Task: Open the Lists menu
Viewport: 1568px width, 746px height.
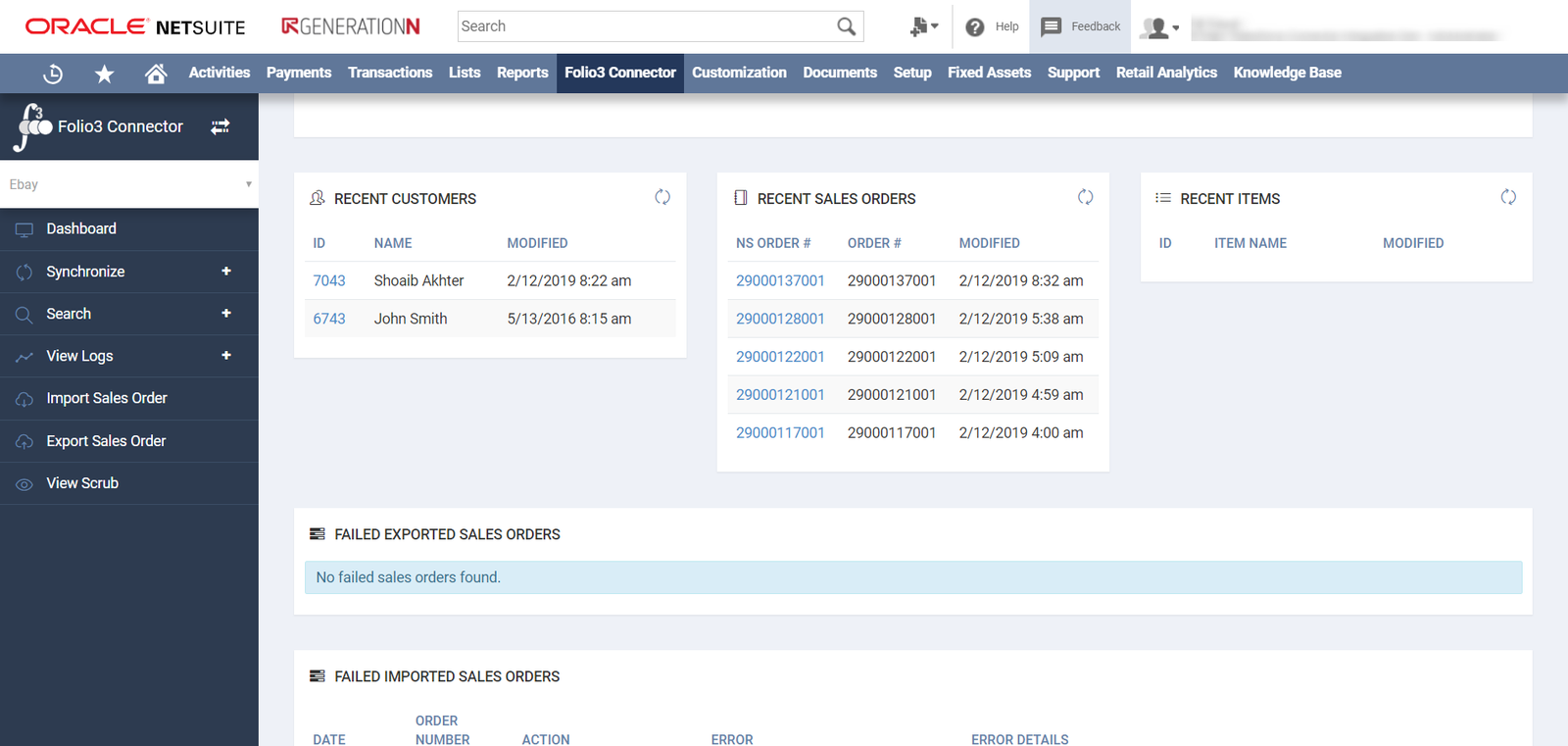Action: (465, 73)
